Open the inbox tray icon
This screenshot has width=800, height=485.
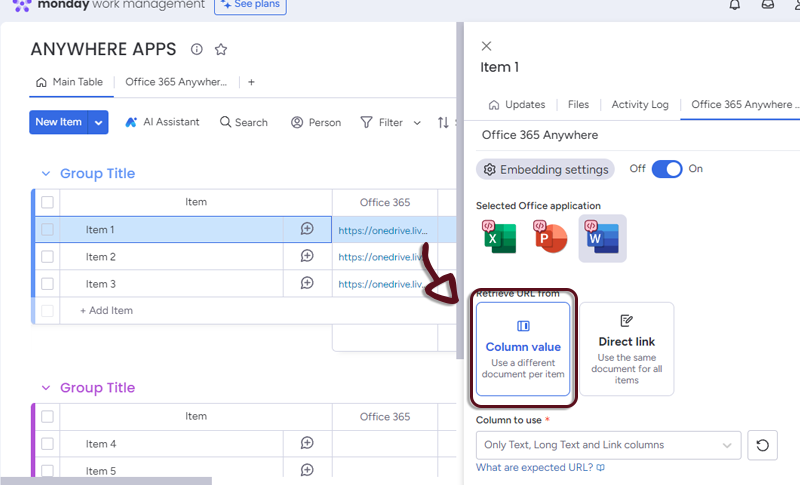click(767, 5)
